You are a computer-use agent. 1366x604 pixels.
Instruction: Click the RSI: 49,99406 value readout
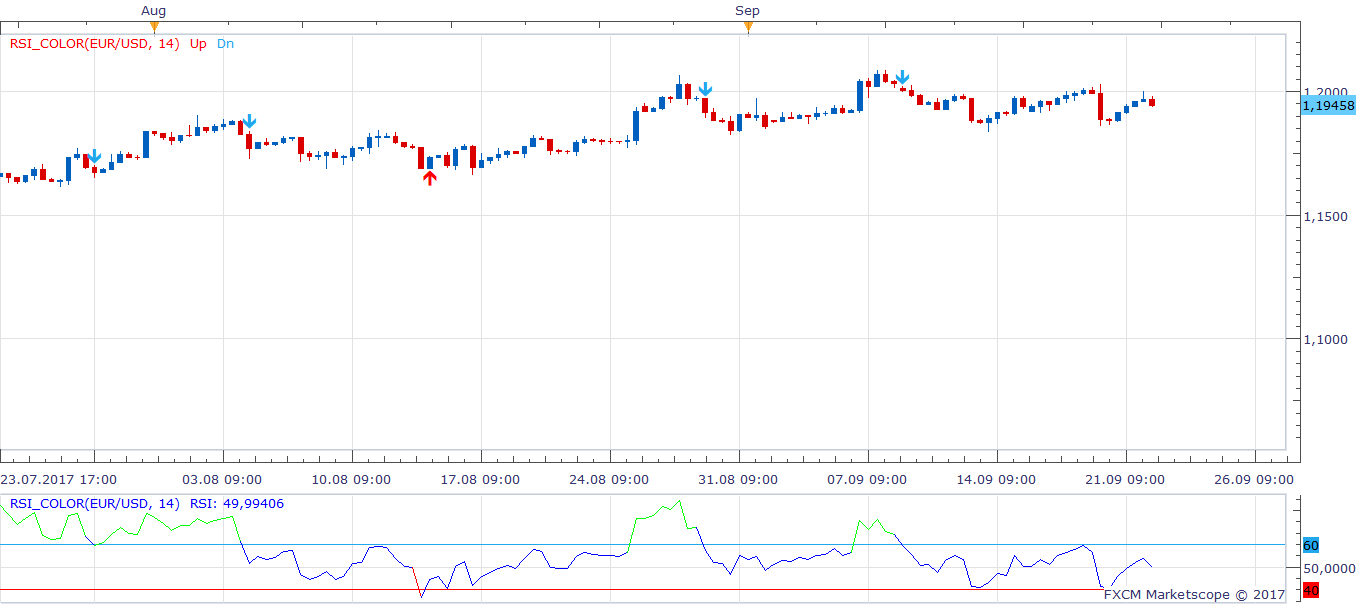236,504
